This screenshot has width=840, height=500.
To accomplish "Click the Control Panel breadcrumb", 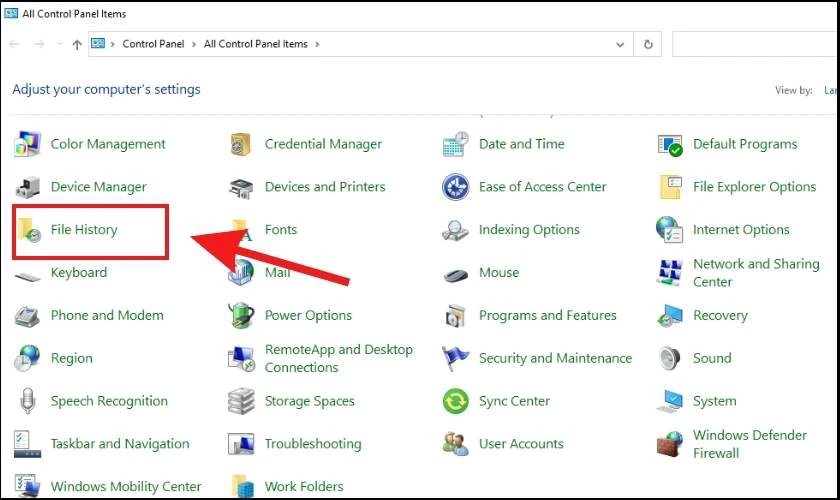I will pyautogui.click(x=153, y=44).
